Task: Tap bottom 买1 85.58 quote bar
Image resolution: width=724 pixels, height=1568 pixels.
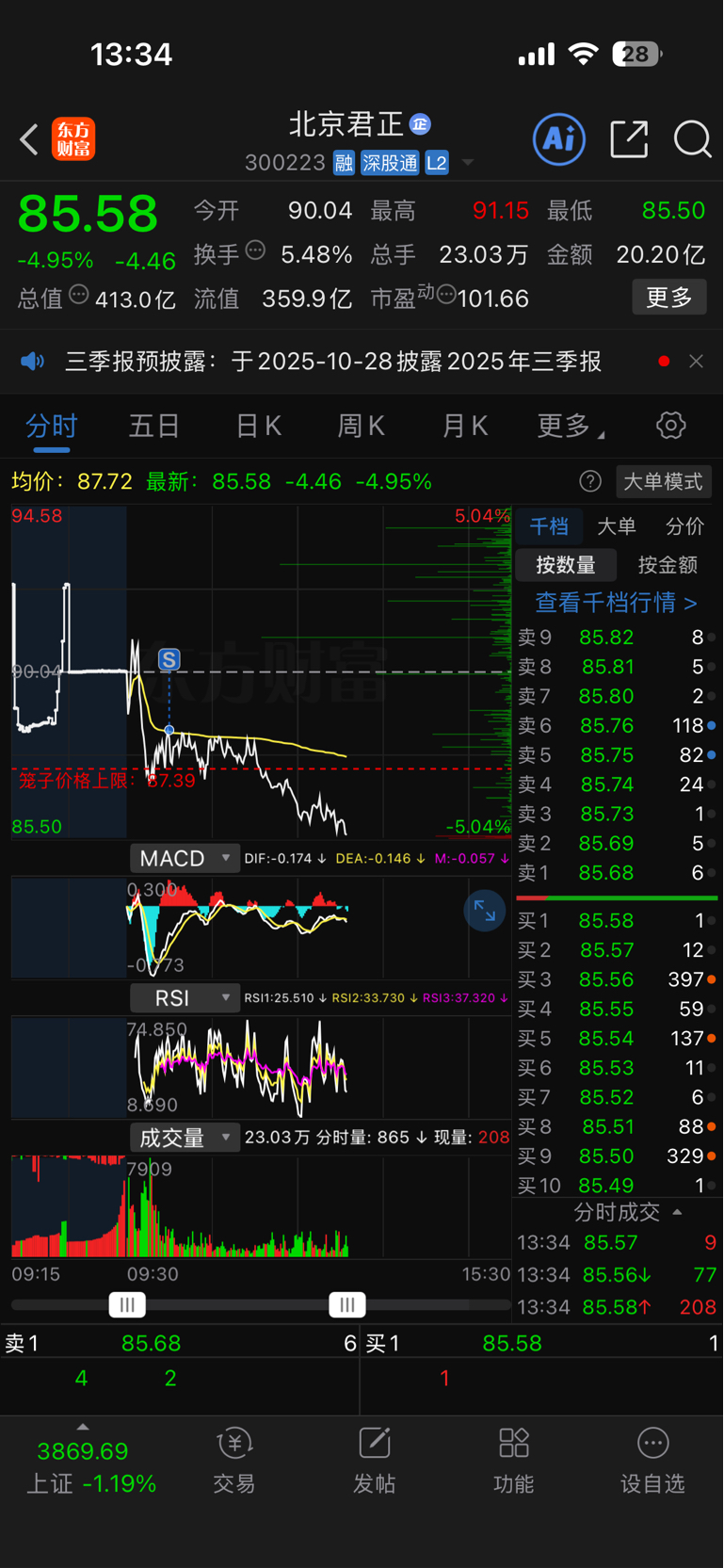Action: (542, 1343)
